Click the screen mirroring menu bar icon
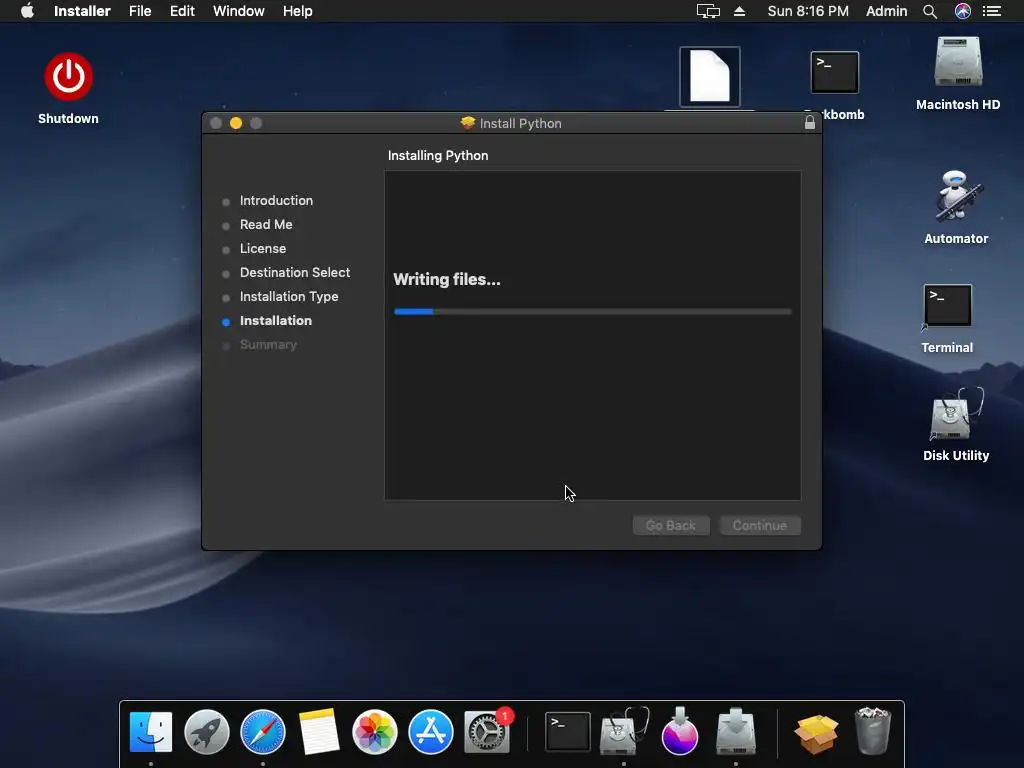The width and height of the screenshot is (1024, 768). 708,11
